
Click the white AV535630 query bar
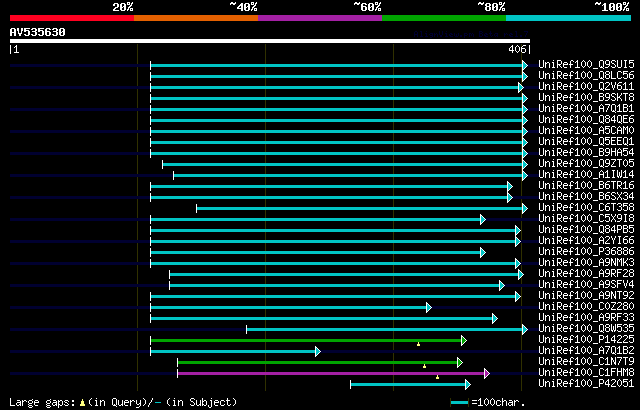pyautogui.click(x=270, y=41)
